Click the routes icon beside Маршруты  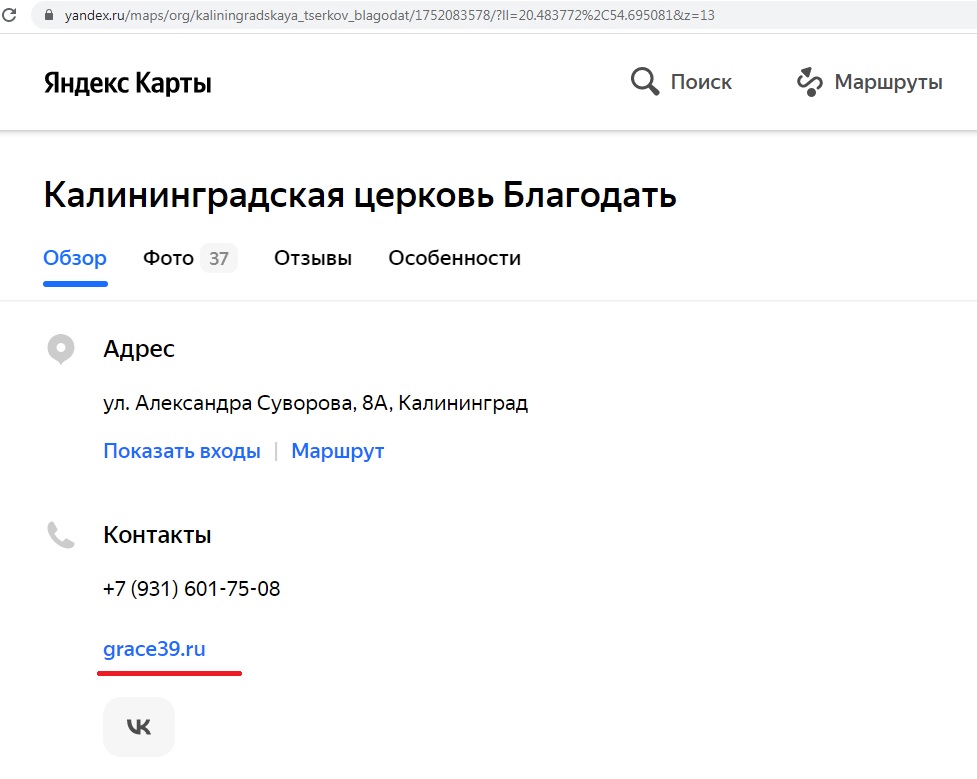[809, 82]
